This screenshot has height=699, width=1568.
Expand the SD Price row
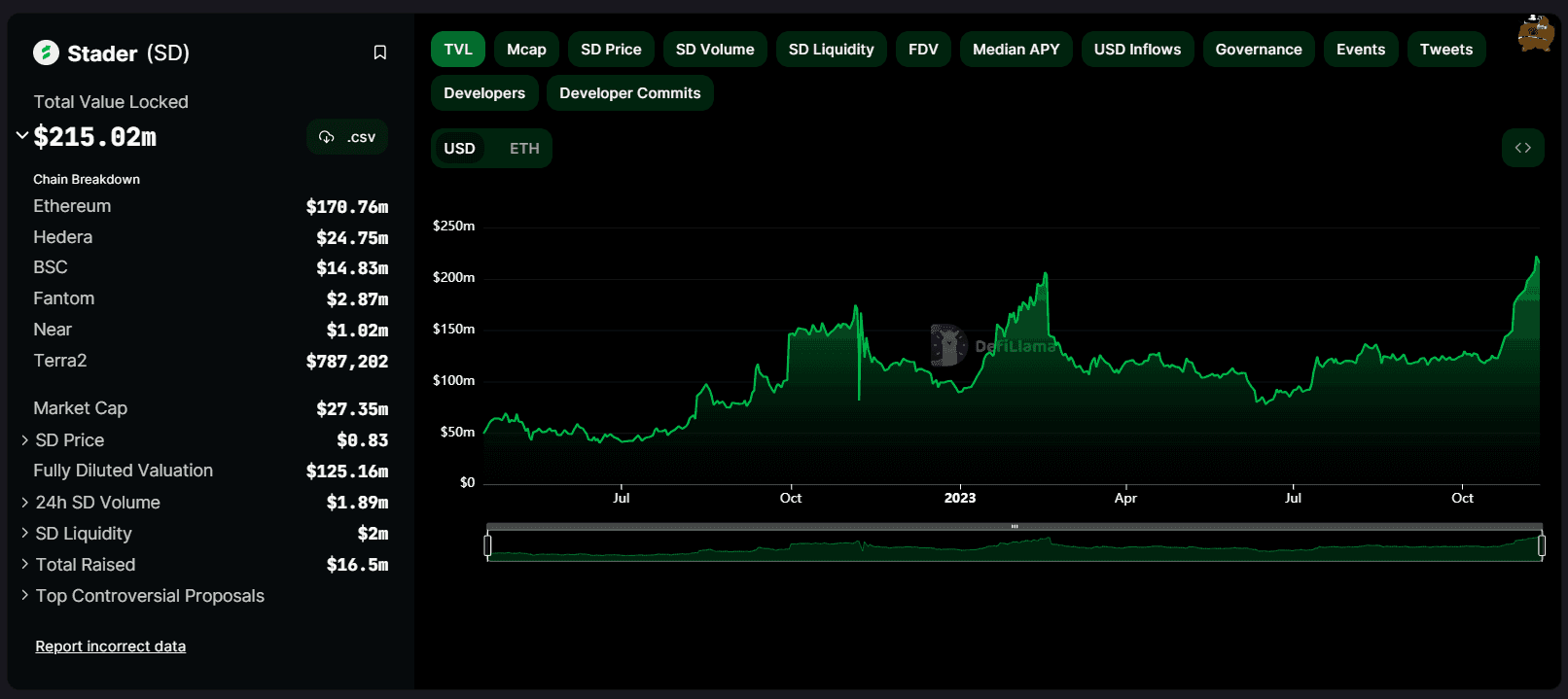pos(24,440)
